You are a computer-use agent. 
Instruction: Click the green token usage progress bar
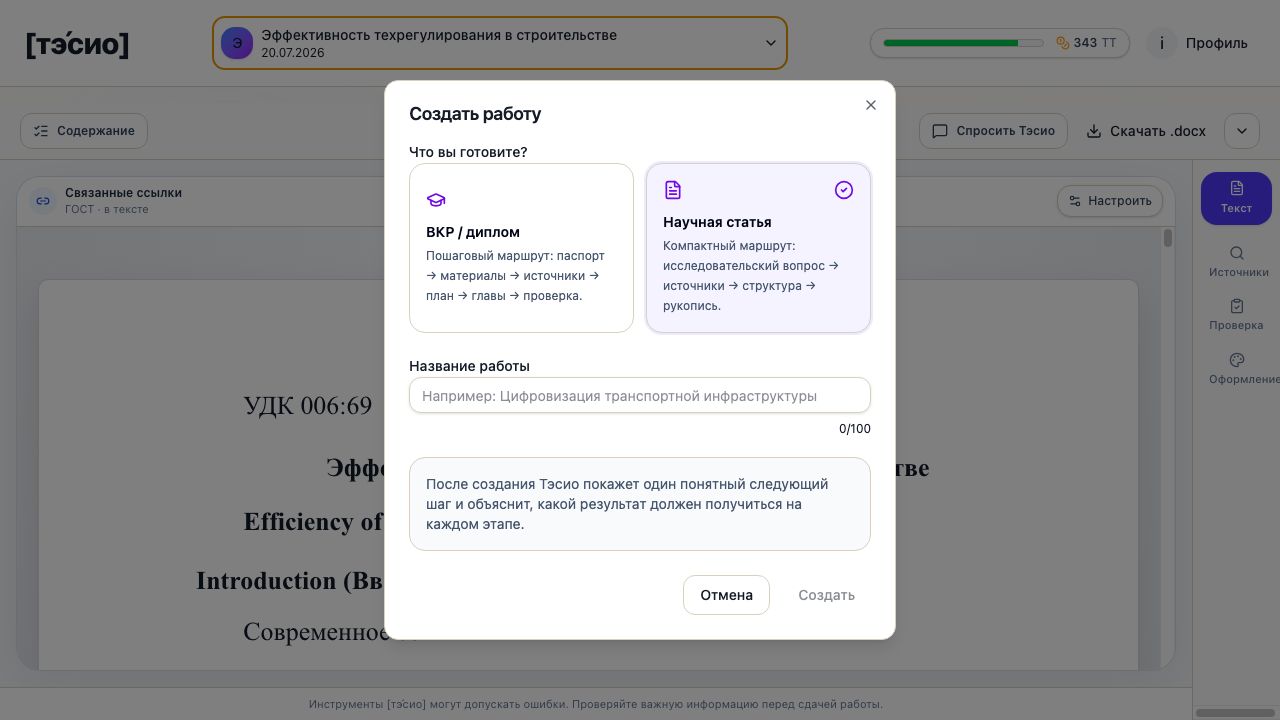963,43
